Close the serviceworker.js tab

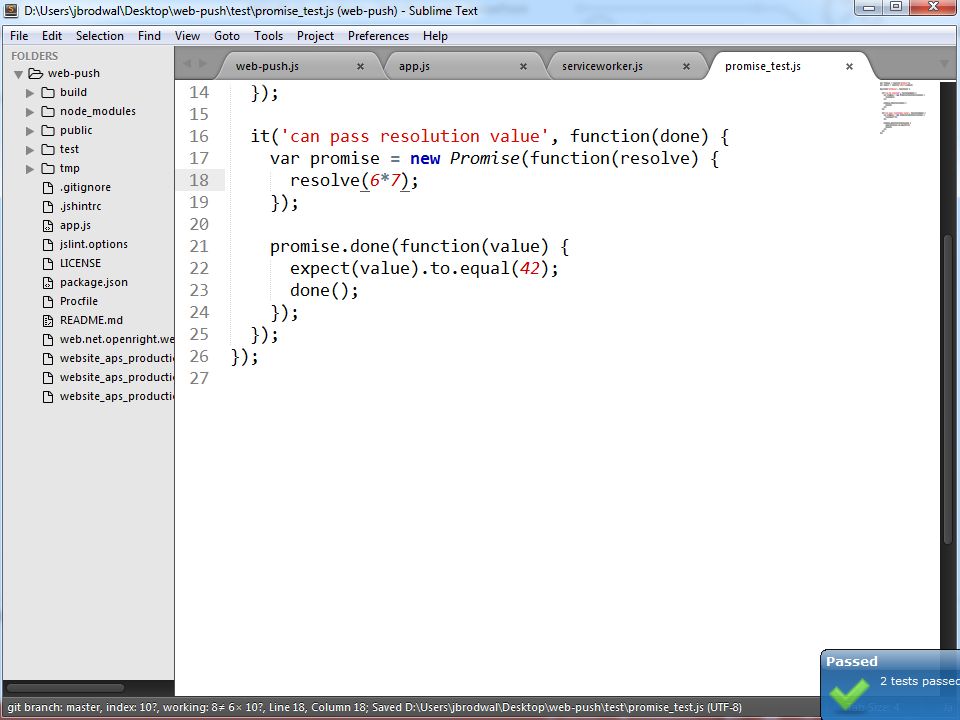(686, 66)
